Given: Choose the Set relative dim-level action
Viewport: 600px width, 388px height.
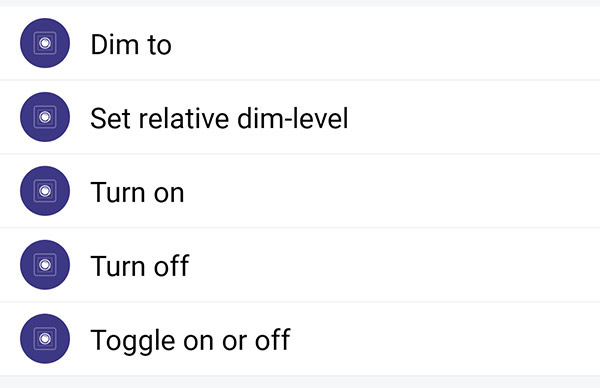Looking at the screenshot, I should point(300,117).
